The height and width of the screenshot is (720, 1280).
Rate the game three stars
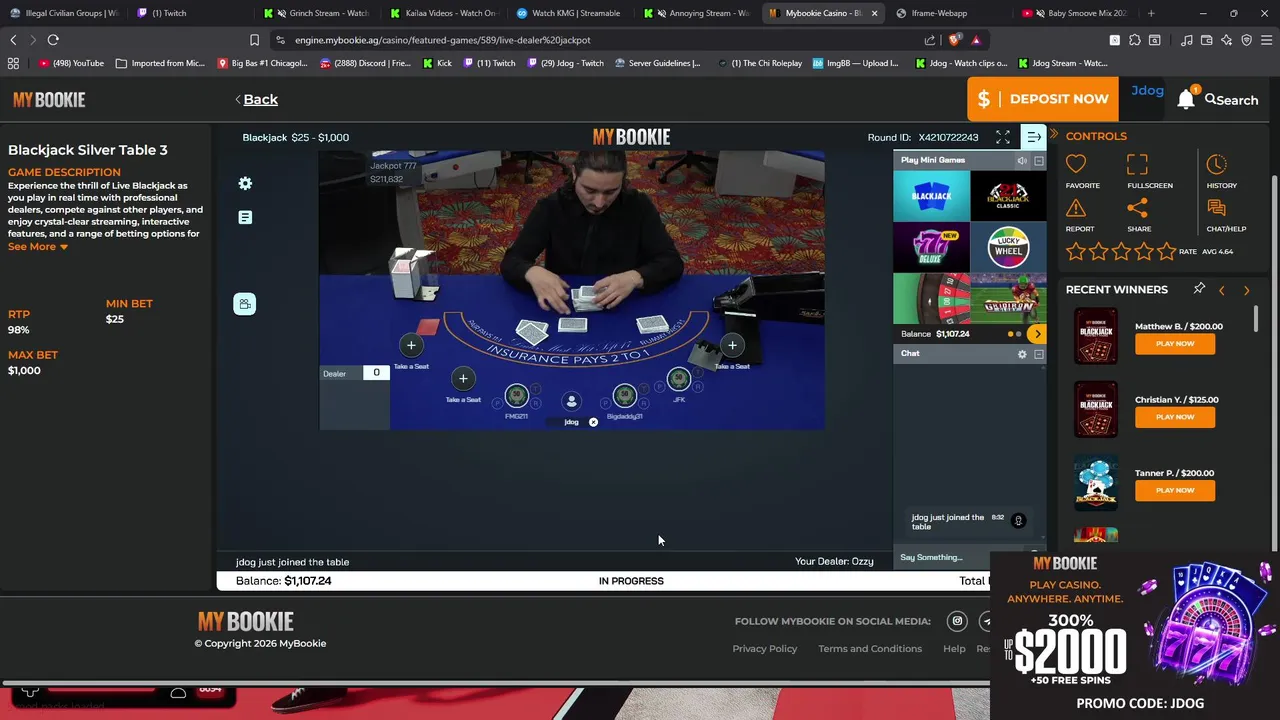point(1121,252)
